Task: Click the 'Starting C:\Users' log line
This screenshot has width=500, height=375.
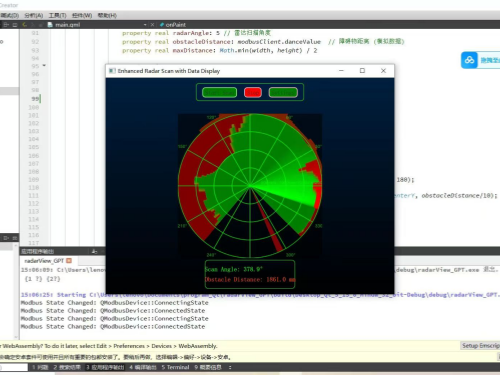Action: pyautogui.click(x=260, y=295)
